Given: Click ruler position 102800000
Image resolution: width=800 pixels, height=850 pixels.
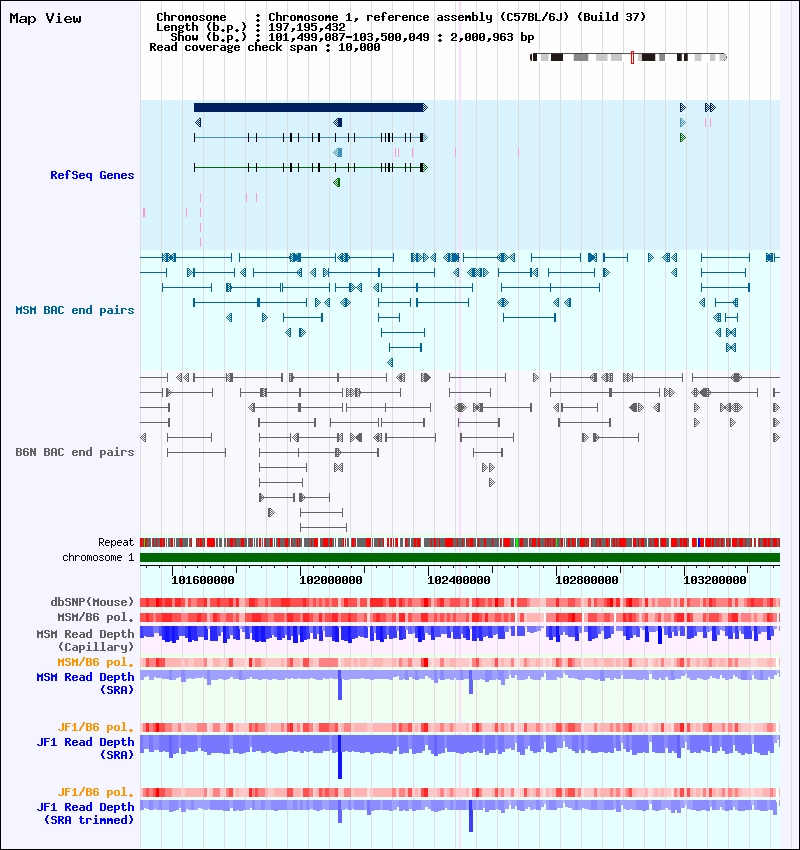Looking at the screenshot, I should 586,580.
